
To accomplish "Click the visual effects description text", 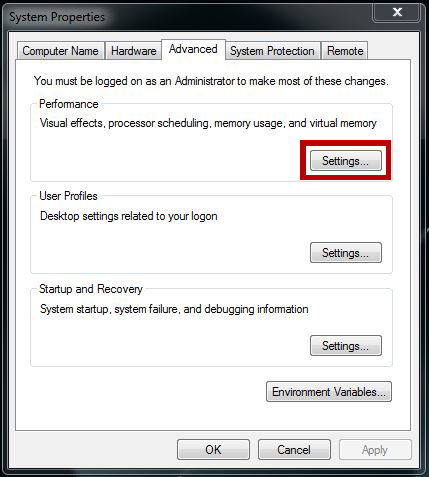I will (208, 123).
